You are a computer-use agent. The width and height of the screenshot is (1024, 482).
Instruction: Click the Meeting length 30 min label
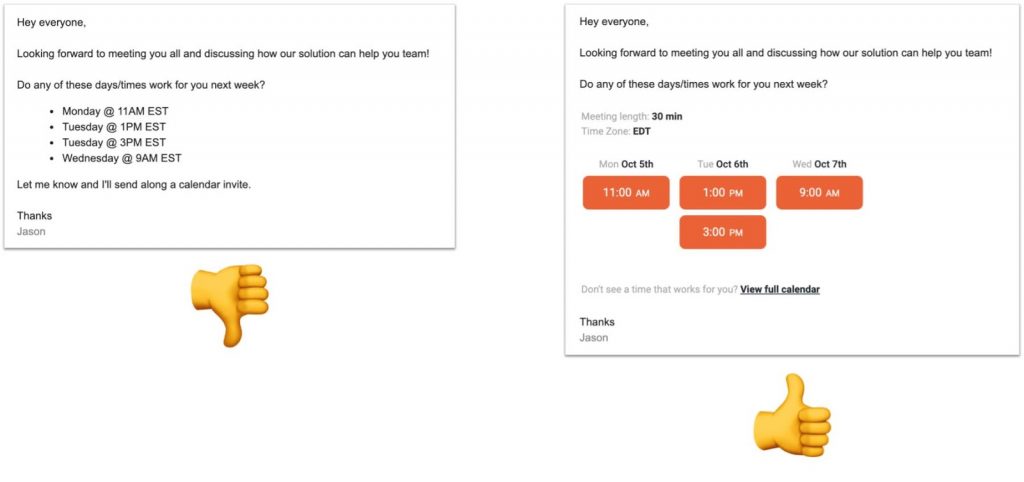click(x=632, y=116)
